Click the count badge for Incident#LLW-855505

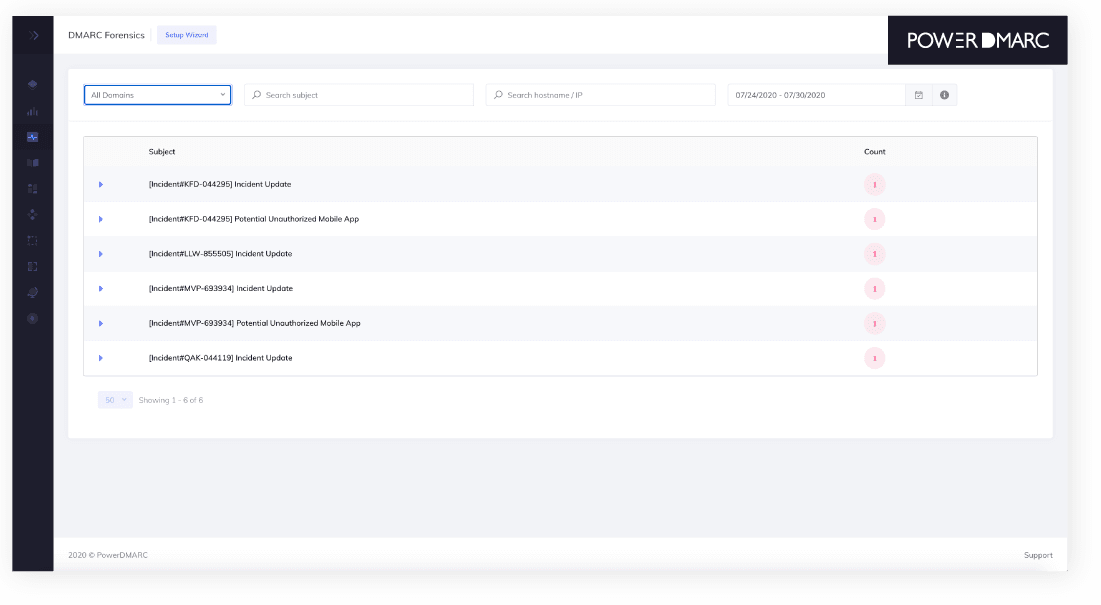(874, 253)
